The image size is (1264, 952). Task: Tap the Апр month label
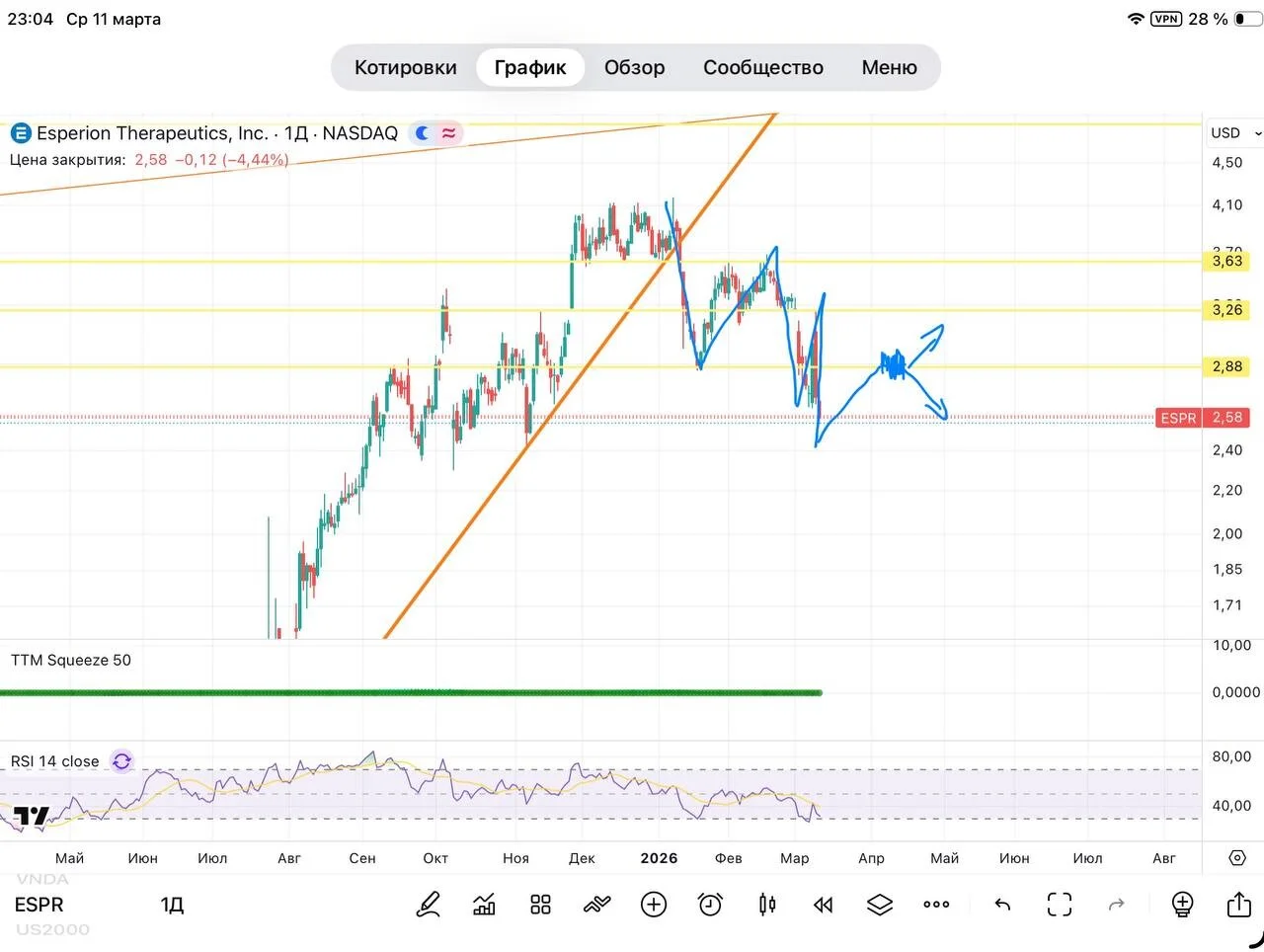(871, 858)
